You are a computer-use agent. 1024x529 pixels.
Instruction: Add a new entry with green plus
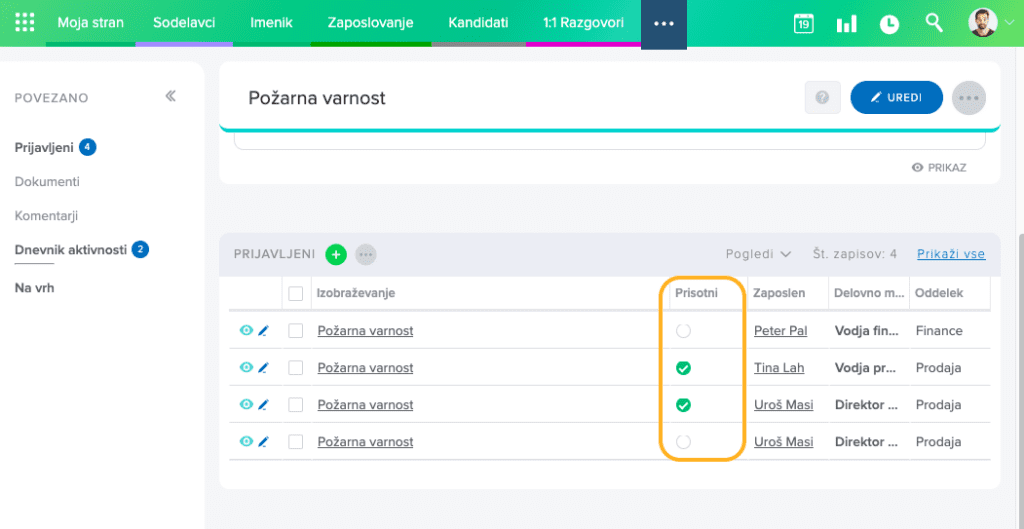pos(336,254)
